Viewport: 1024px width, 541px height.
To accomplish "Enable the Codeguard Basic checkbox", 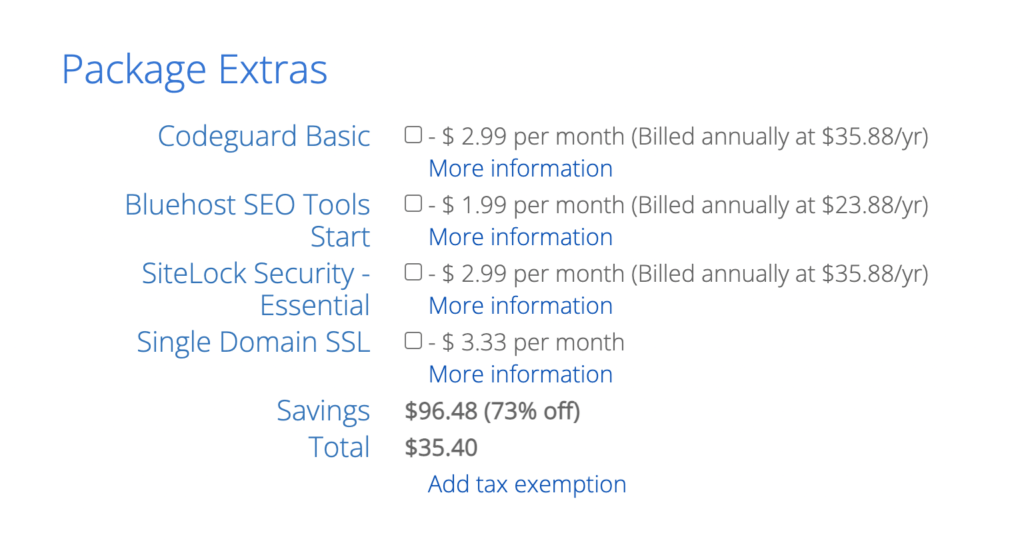I will coord(413,135).
